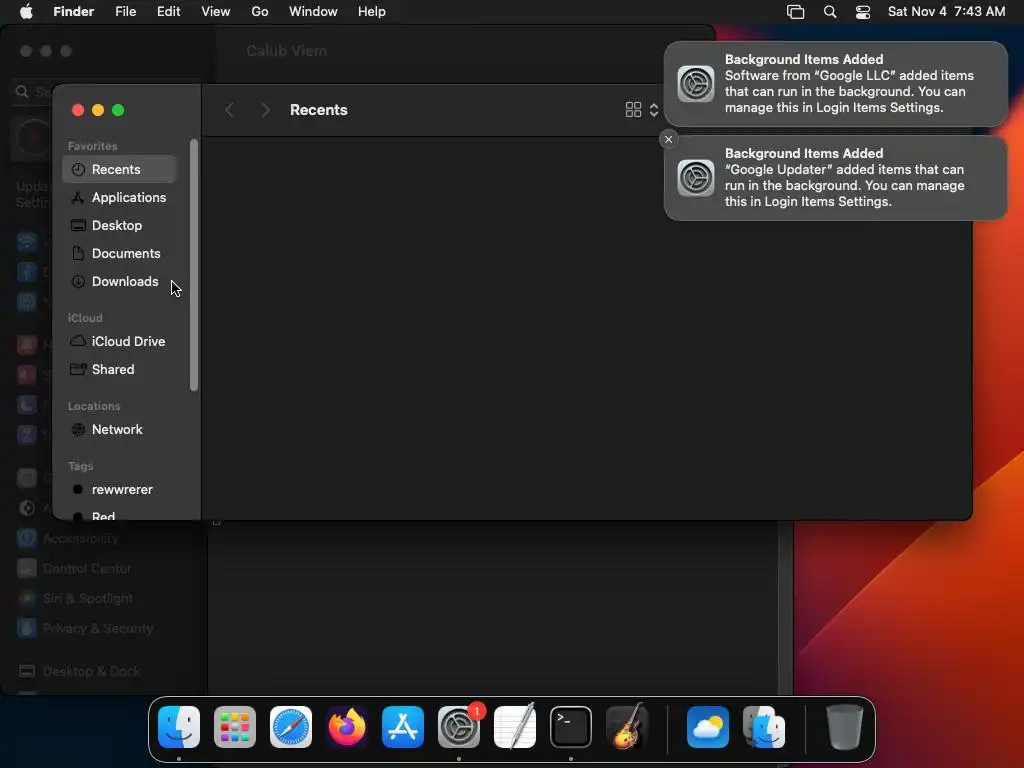Open TextEdit from the Dock

point(515,727)
